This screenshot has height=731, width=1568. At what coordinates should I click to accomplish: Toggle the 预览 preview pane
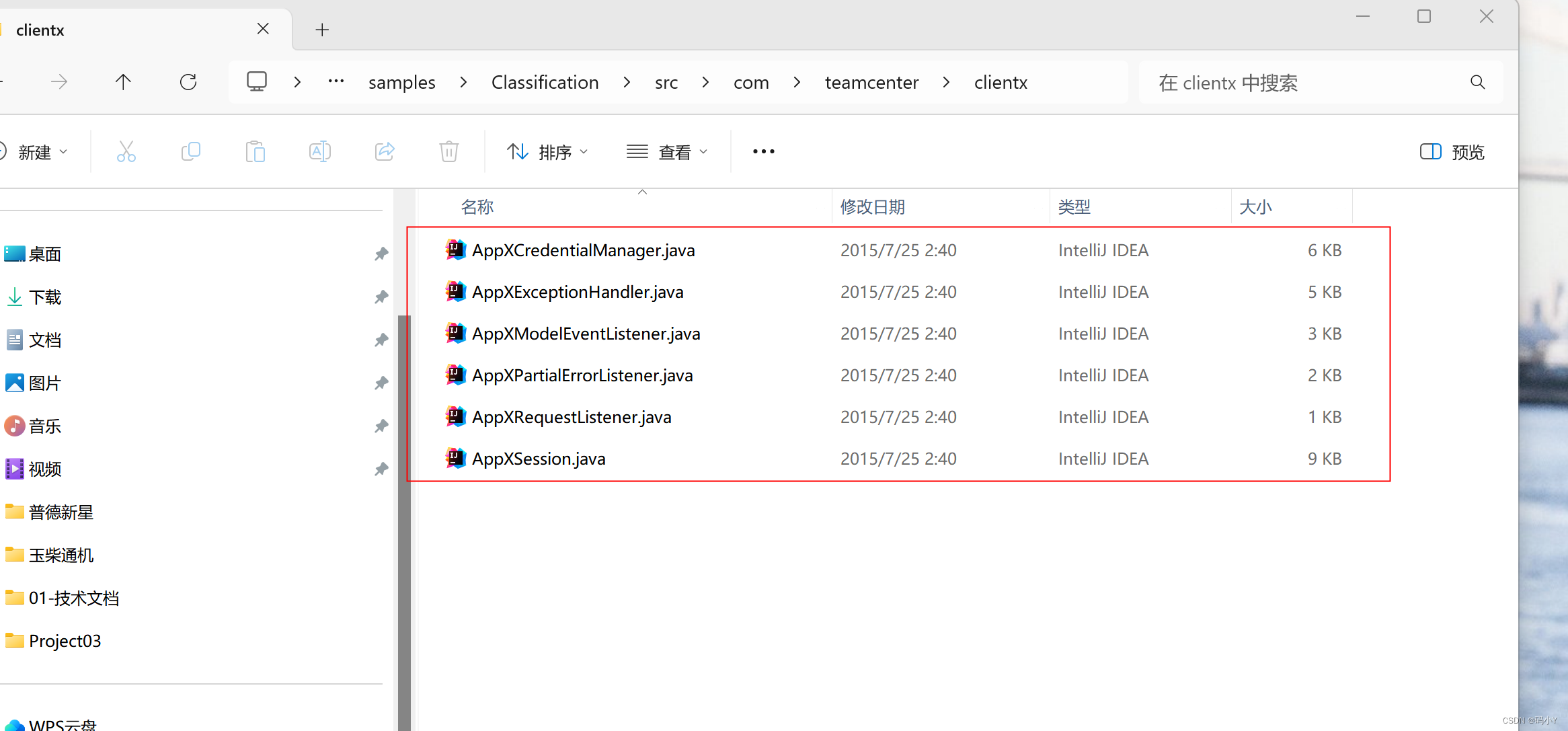pos(1452,151)
